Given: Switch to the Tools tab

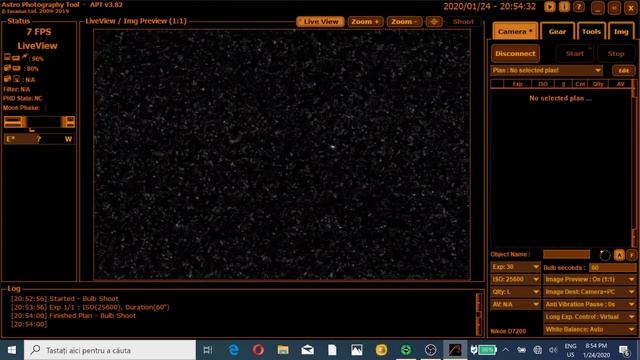Looking at the screenshot, I should [x=591, y=31].
